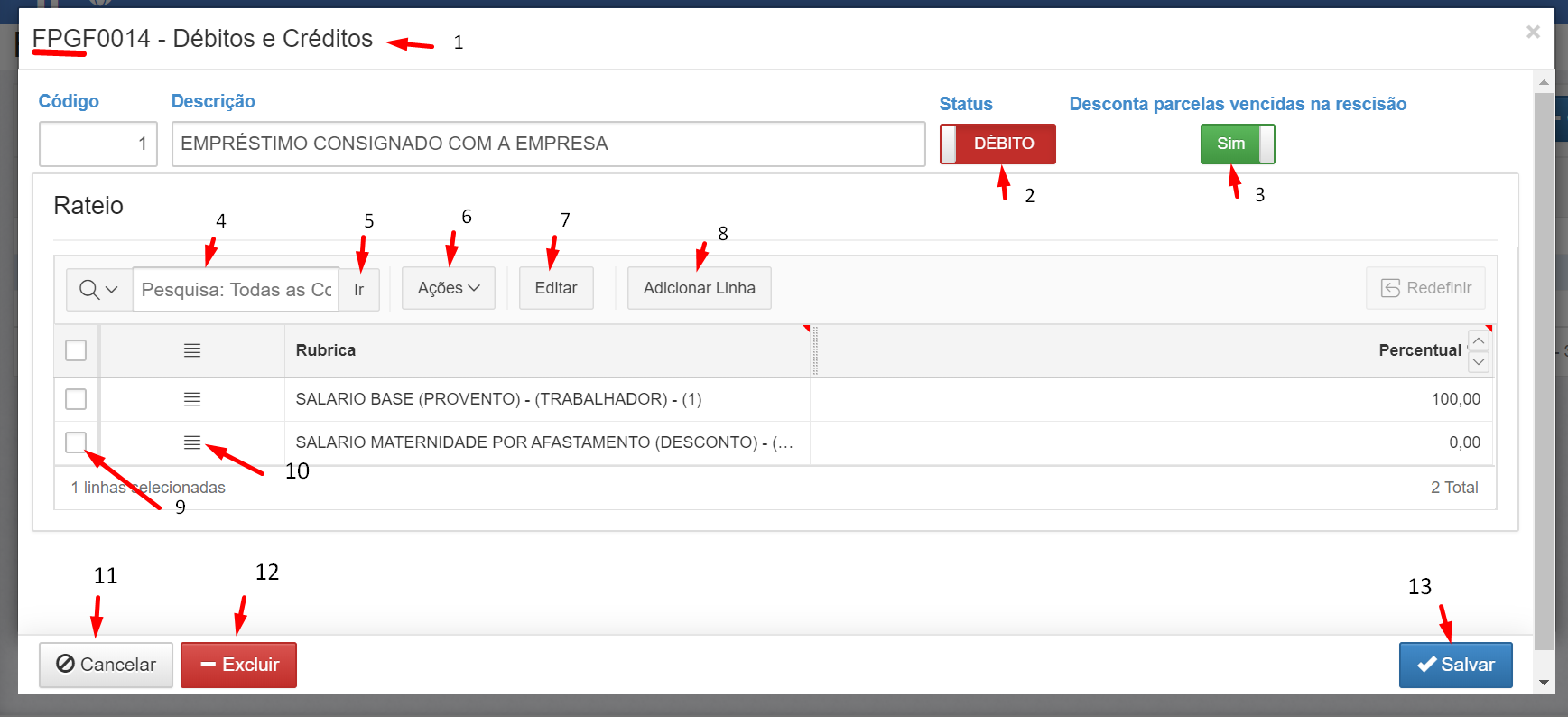The image size is (1568, 717).
Task: Sort Percentual ascending with up arrow
Action: (1479, 340)
